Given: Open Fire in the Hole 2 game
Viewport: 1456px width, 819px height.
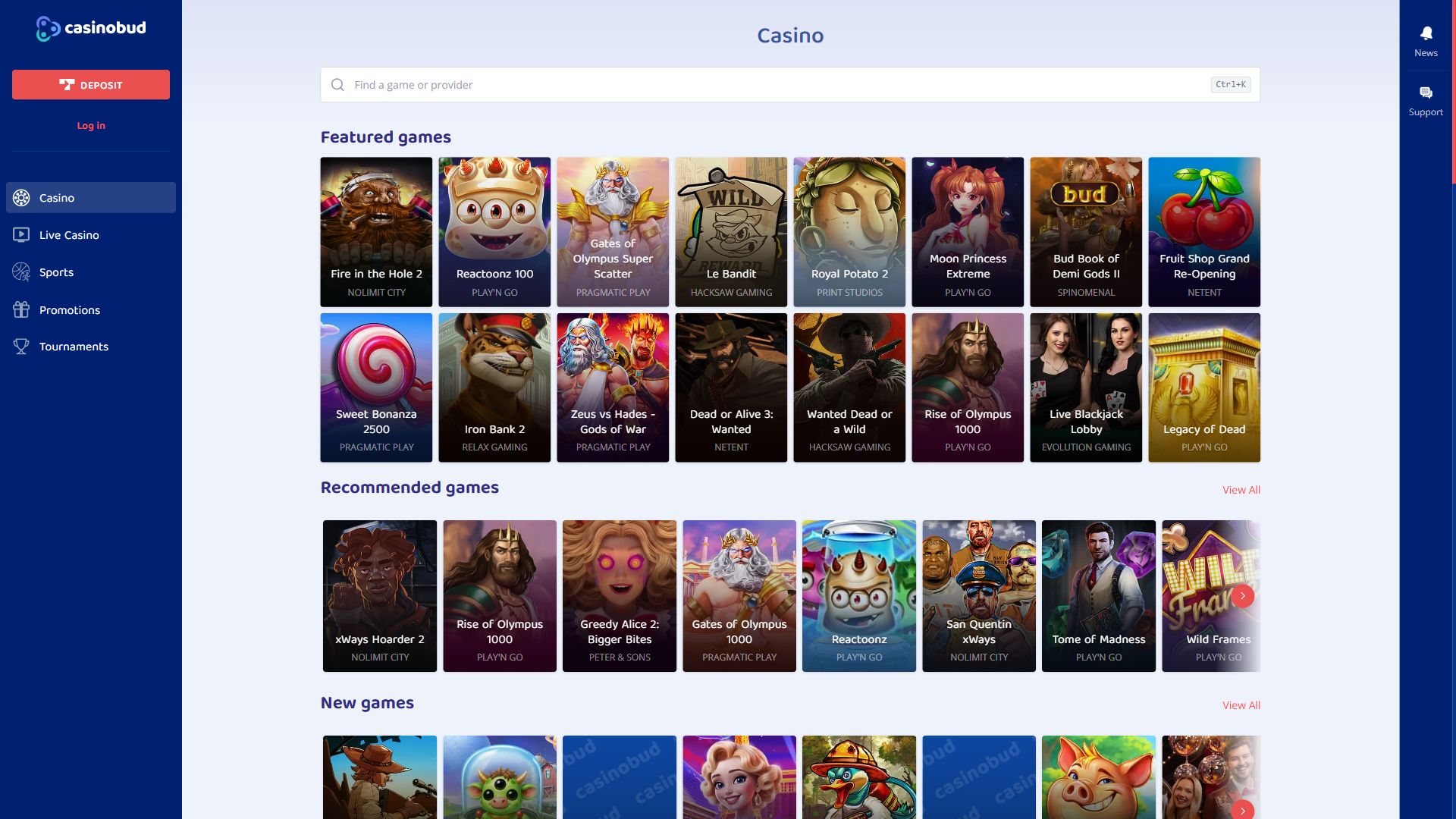Looking at the screenshot, I should tap(376, 232).
